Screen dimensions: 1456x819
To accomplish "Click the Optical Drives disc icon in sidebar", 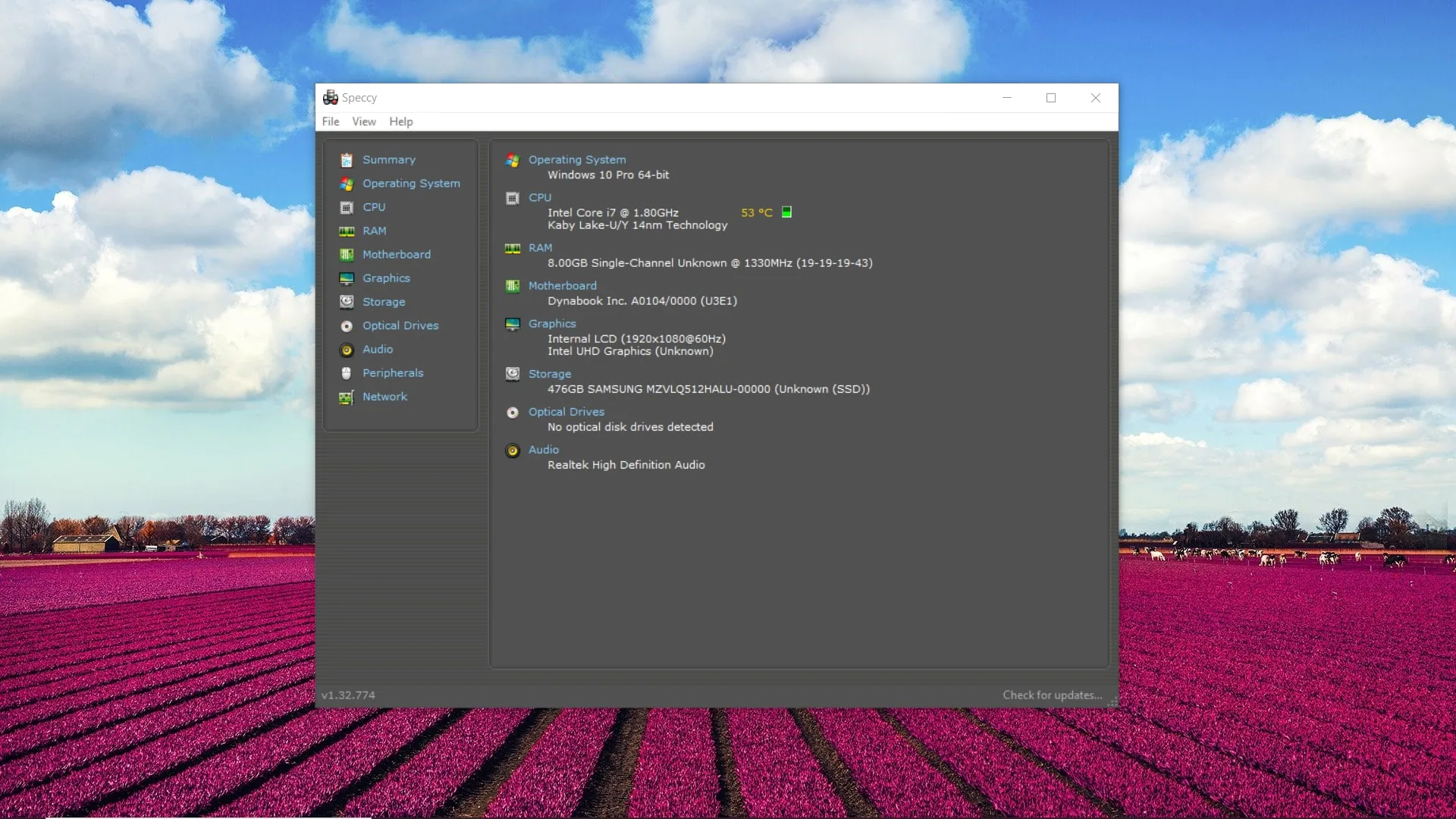I will (347, 326).
